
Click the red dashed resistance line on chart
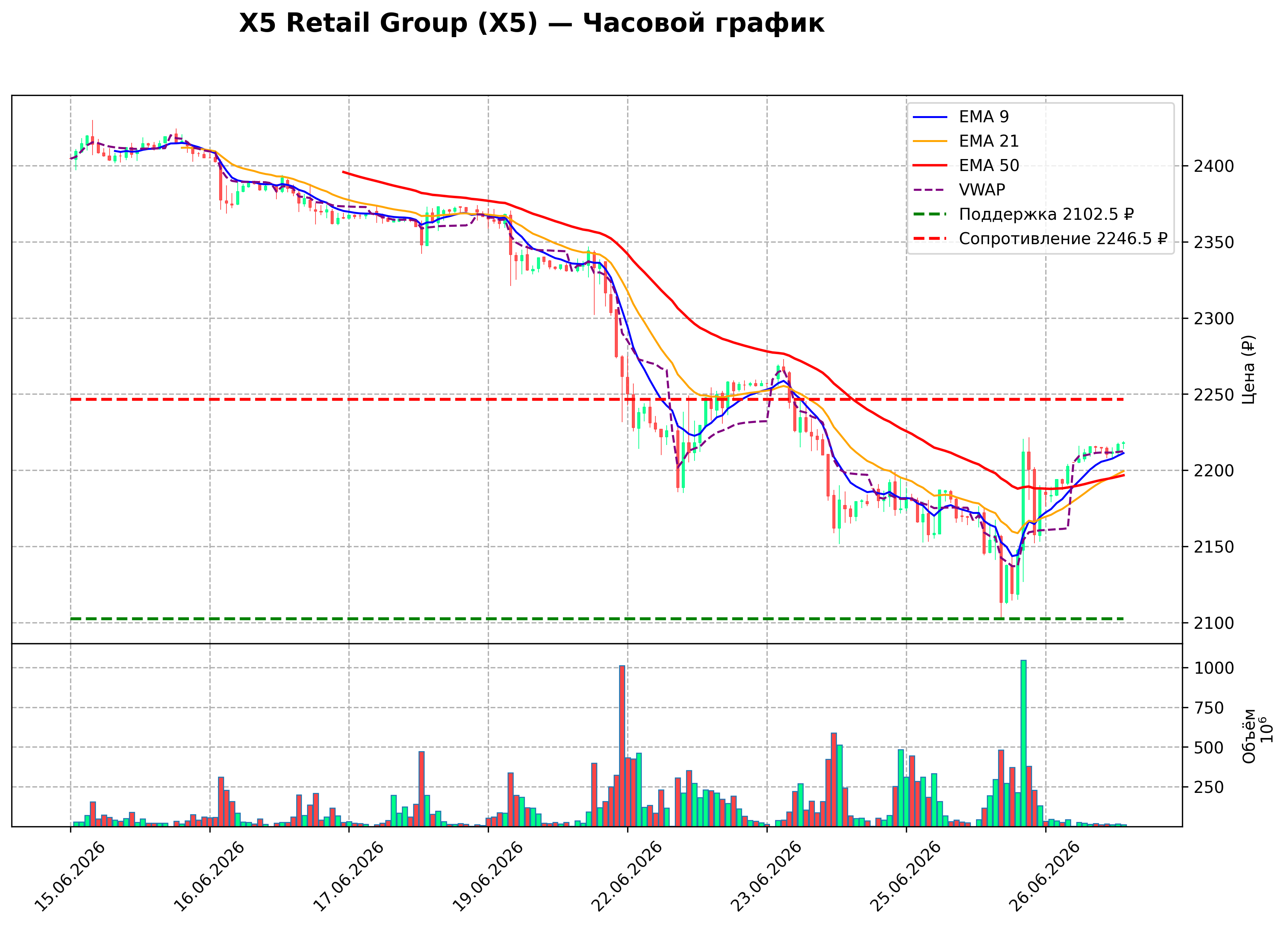[596, 400]
